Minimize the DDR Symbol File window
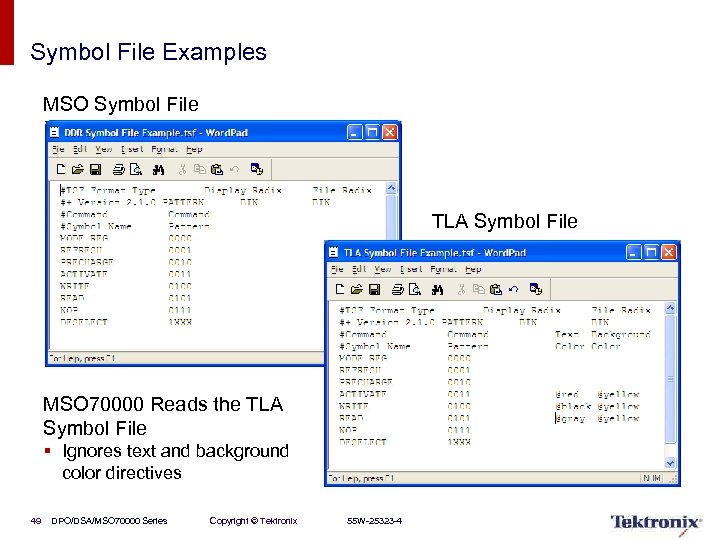This screenshot has height=540, width=720. [354, 132]
